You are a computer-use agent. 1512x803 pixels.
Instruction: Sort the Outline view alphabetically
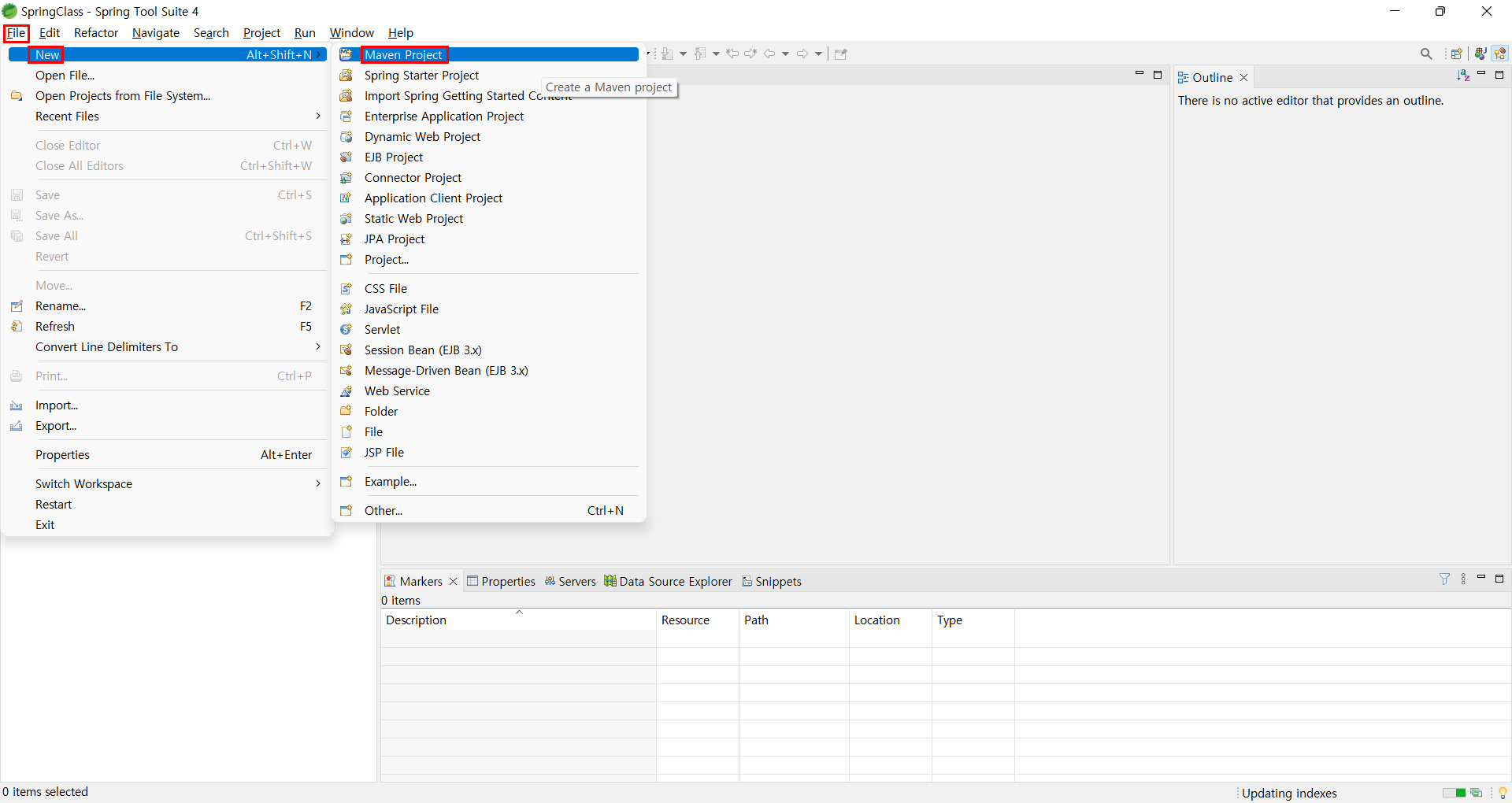coord(1463,75)
